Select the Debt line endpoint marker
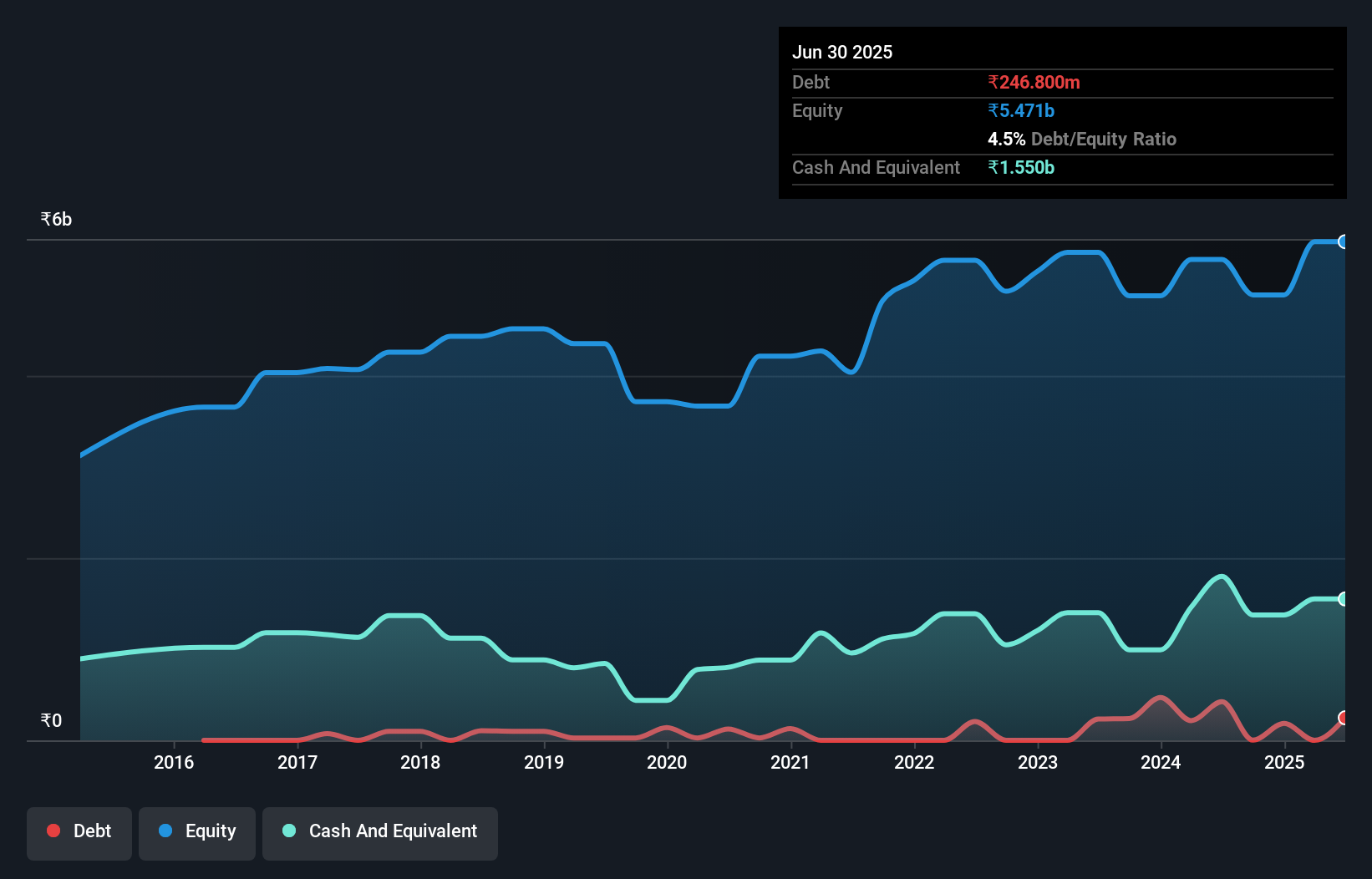1372x879 pixels. (1343, 717)
